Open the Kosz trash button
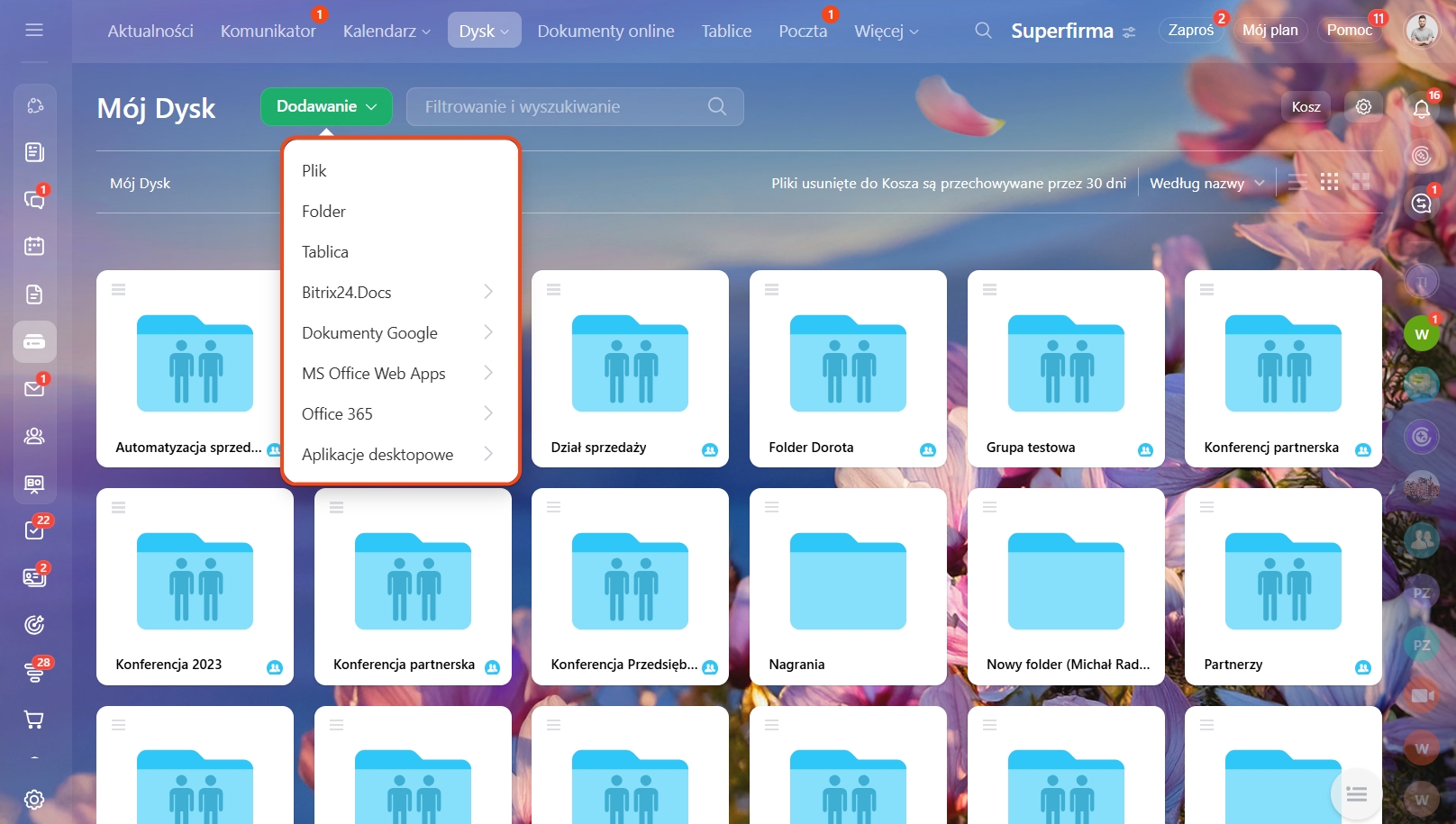This screenshot has height=824, width=1456. pyautogui.click(x=1306, y=106)
